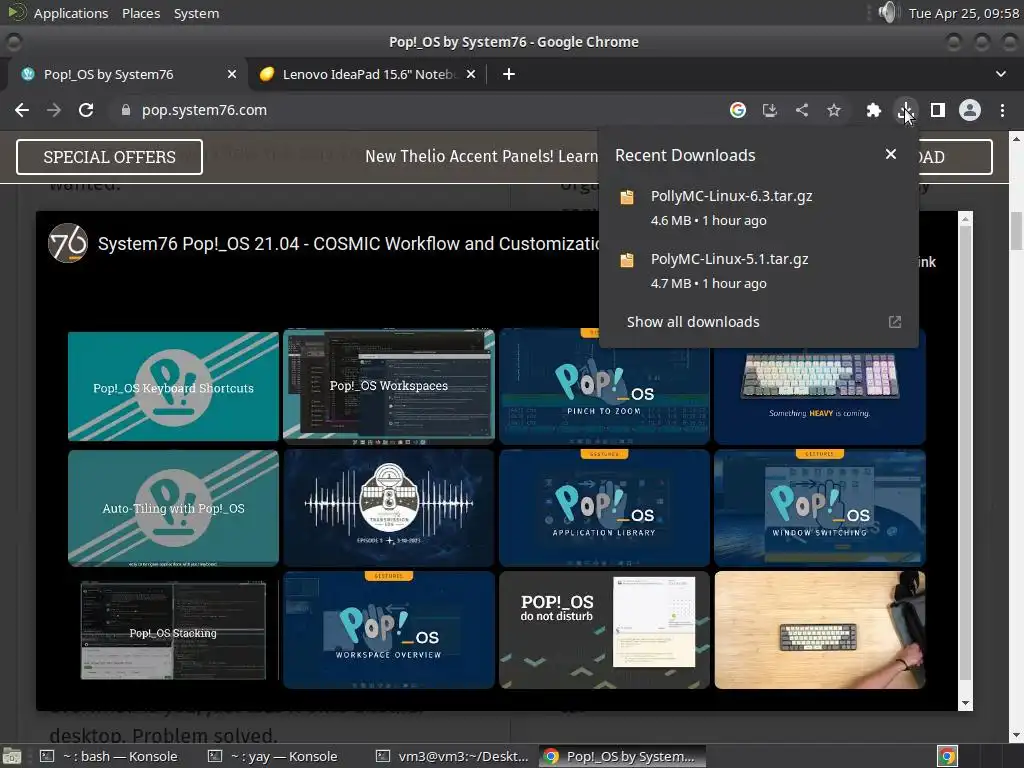The image size is (1024, 768).
Task: Select Pop!_OS Workspaces video thumbnail
Action: click(x=389, y=387)
